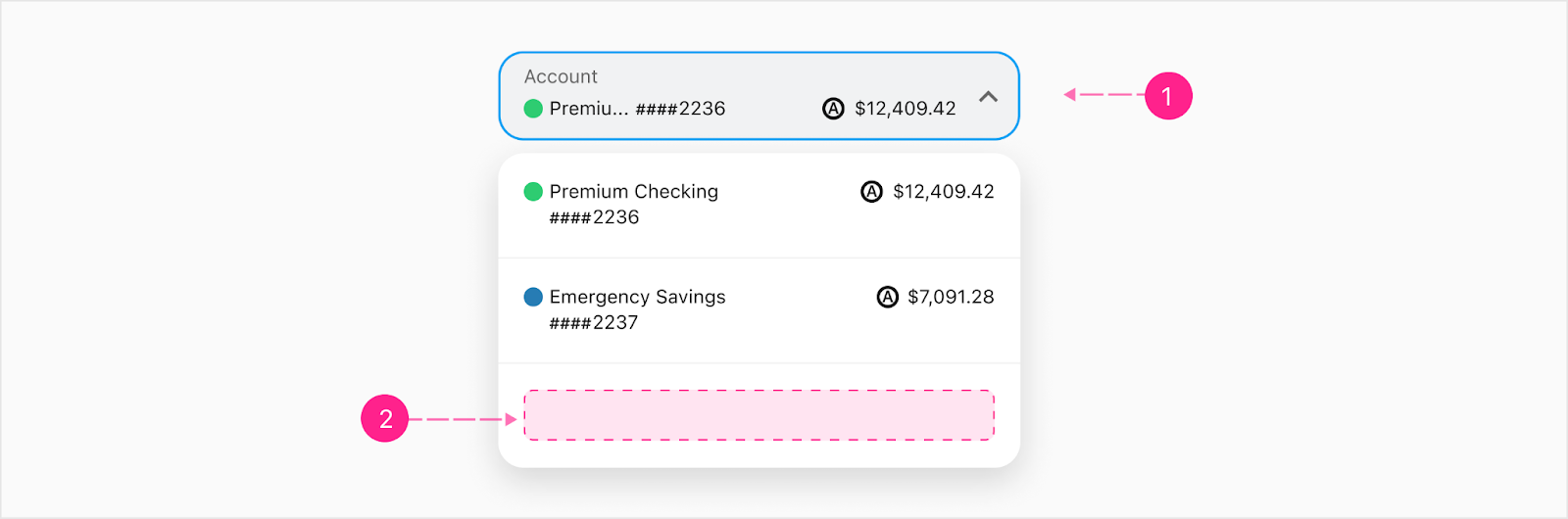1568x519 pixels.
Task: Click the ####2236 number in selected field
Action: tap(680, 109)
